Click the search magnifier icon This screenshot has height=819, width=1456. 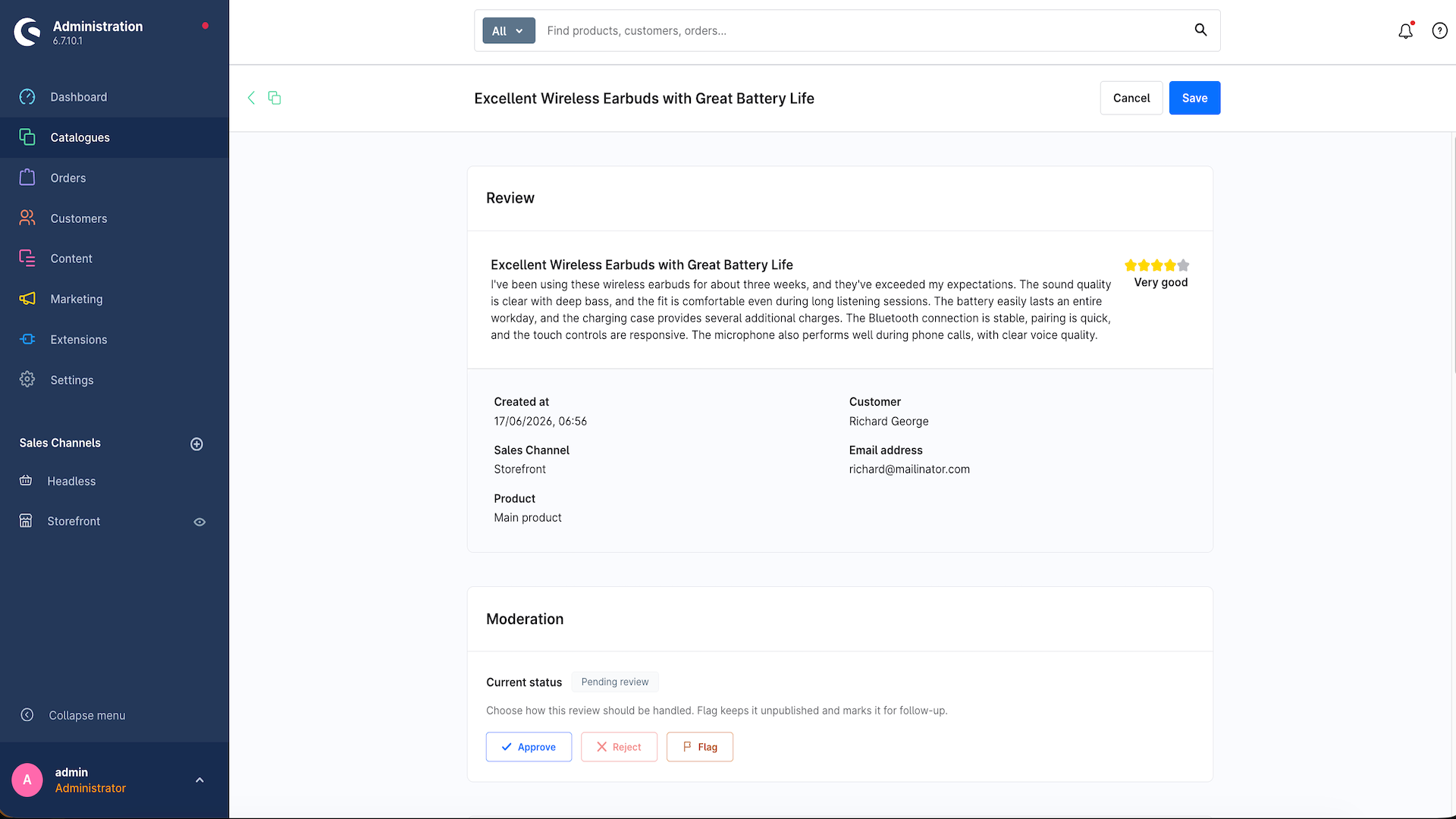click(1200, 30)
